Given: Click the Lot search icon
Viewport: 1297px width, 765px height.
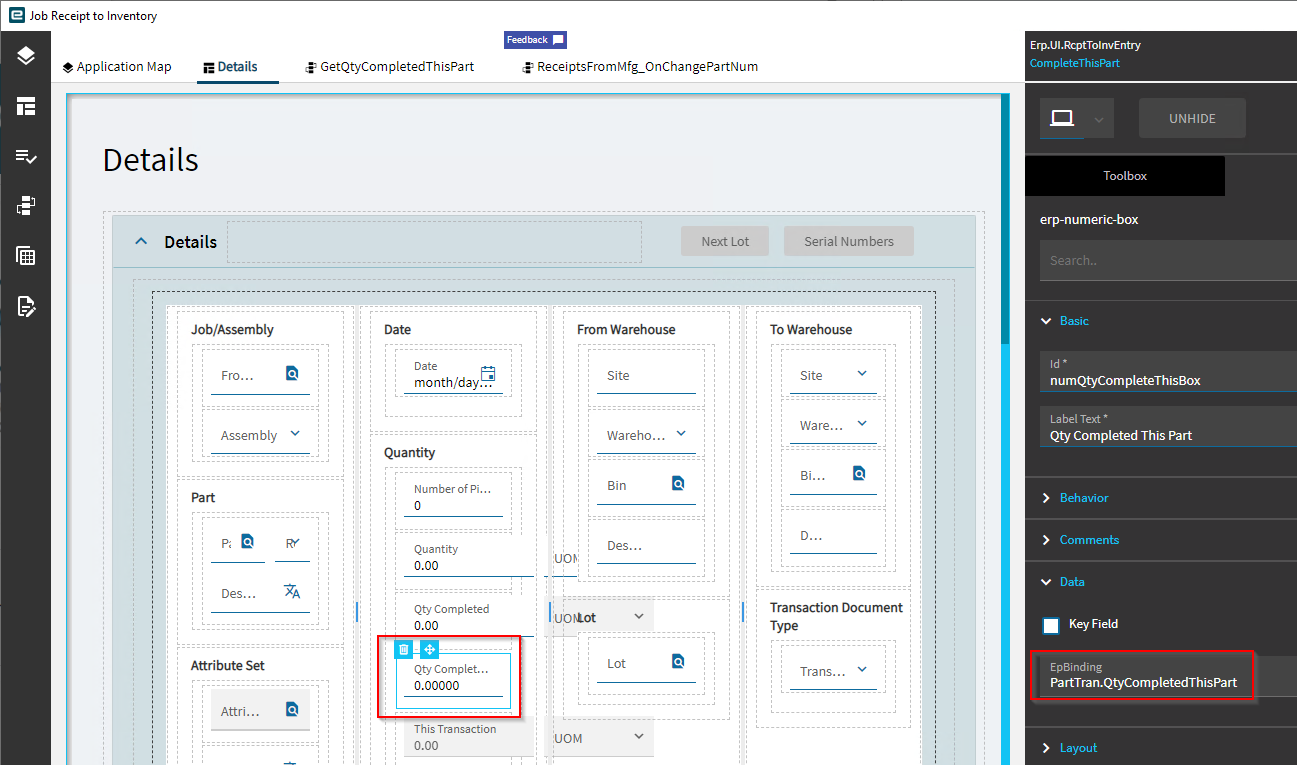Looking at the screenshot, I should pos(678,661).
